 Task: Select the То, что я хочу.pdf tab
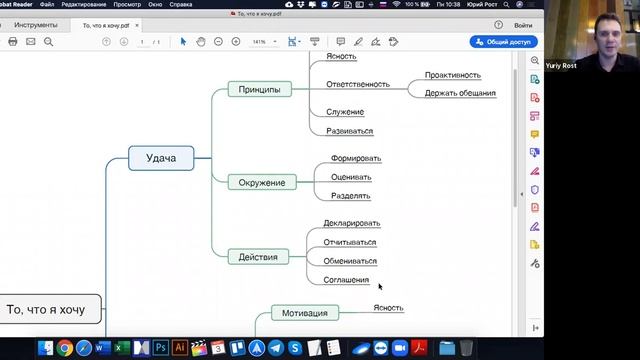(x=106, y=25)
